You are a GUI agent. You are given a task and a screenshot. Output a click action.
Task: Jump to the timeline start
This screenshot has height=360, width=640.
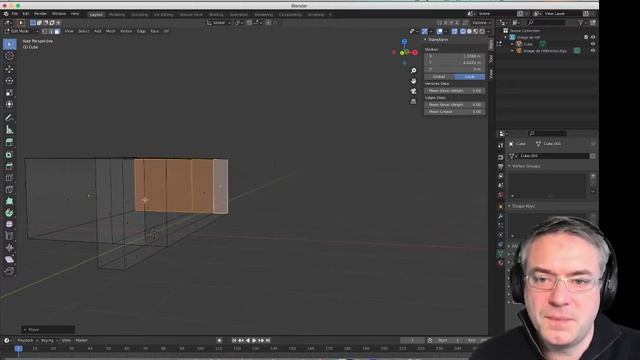coord(234,340)
